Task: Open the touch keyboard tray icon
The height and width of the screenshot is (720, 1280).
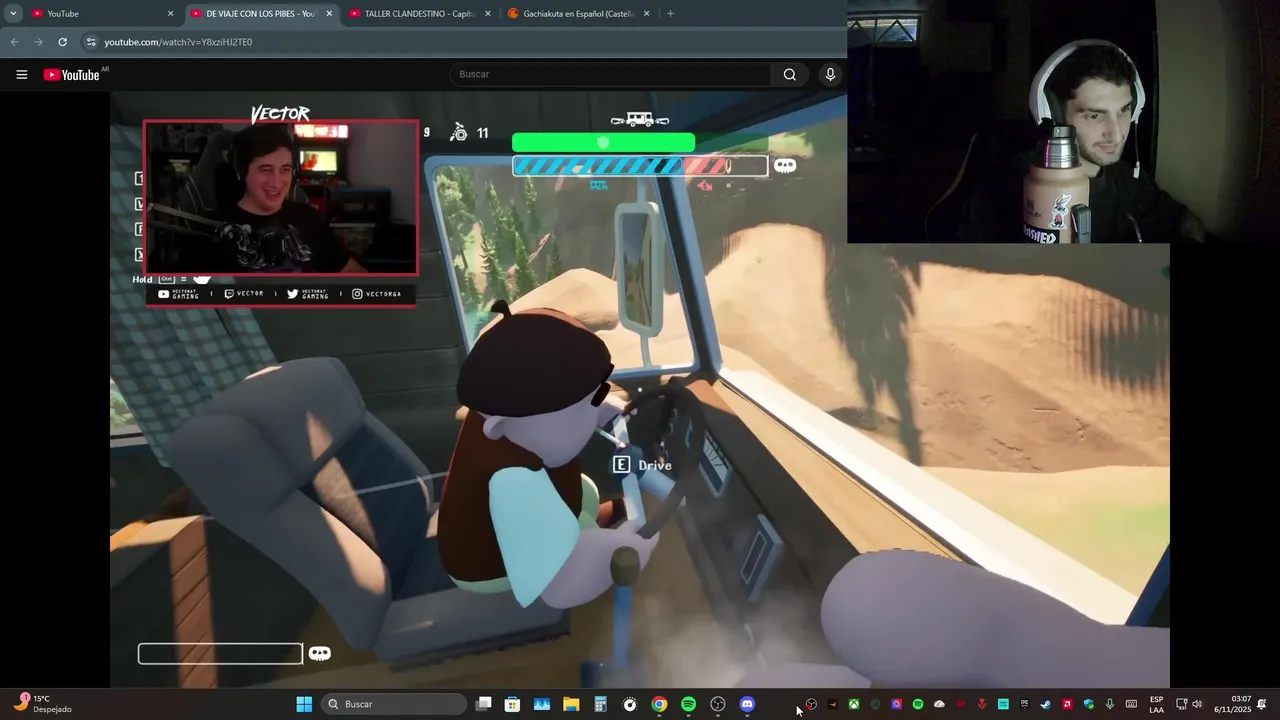Action: click(1131, 704)
